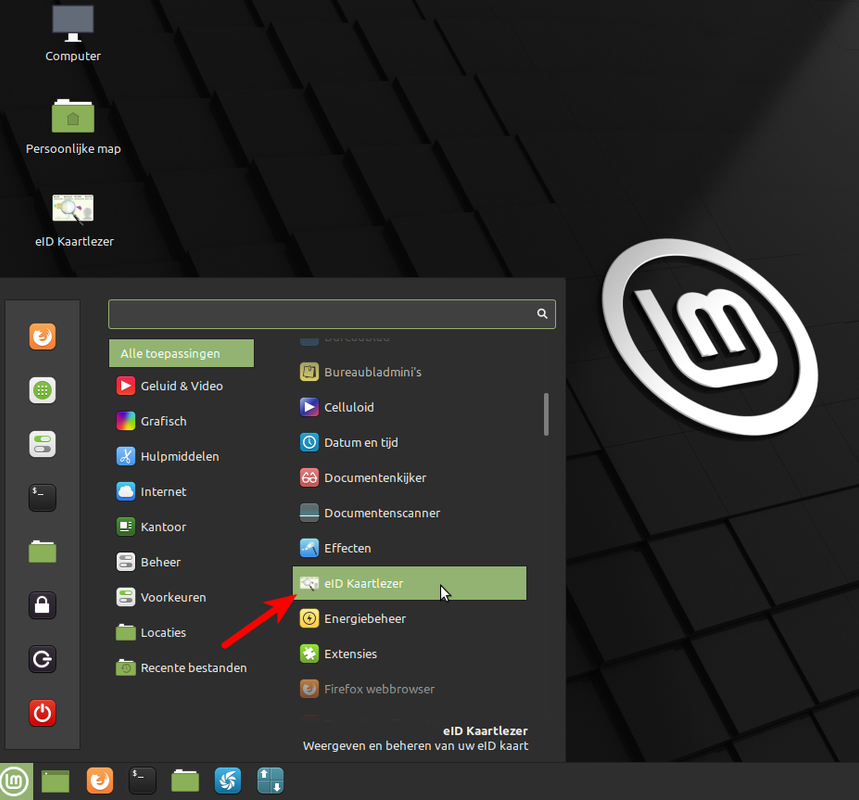Open the Grafisch category
This screenshot has height=800, width=859.
click(181, 421)
